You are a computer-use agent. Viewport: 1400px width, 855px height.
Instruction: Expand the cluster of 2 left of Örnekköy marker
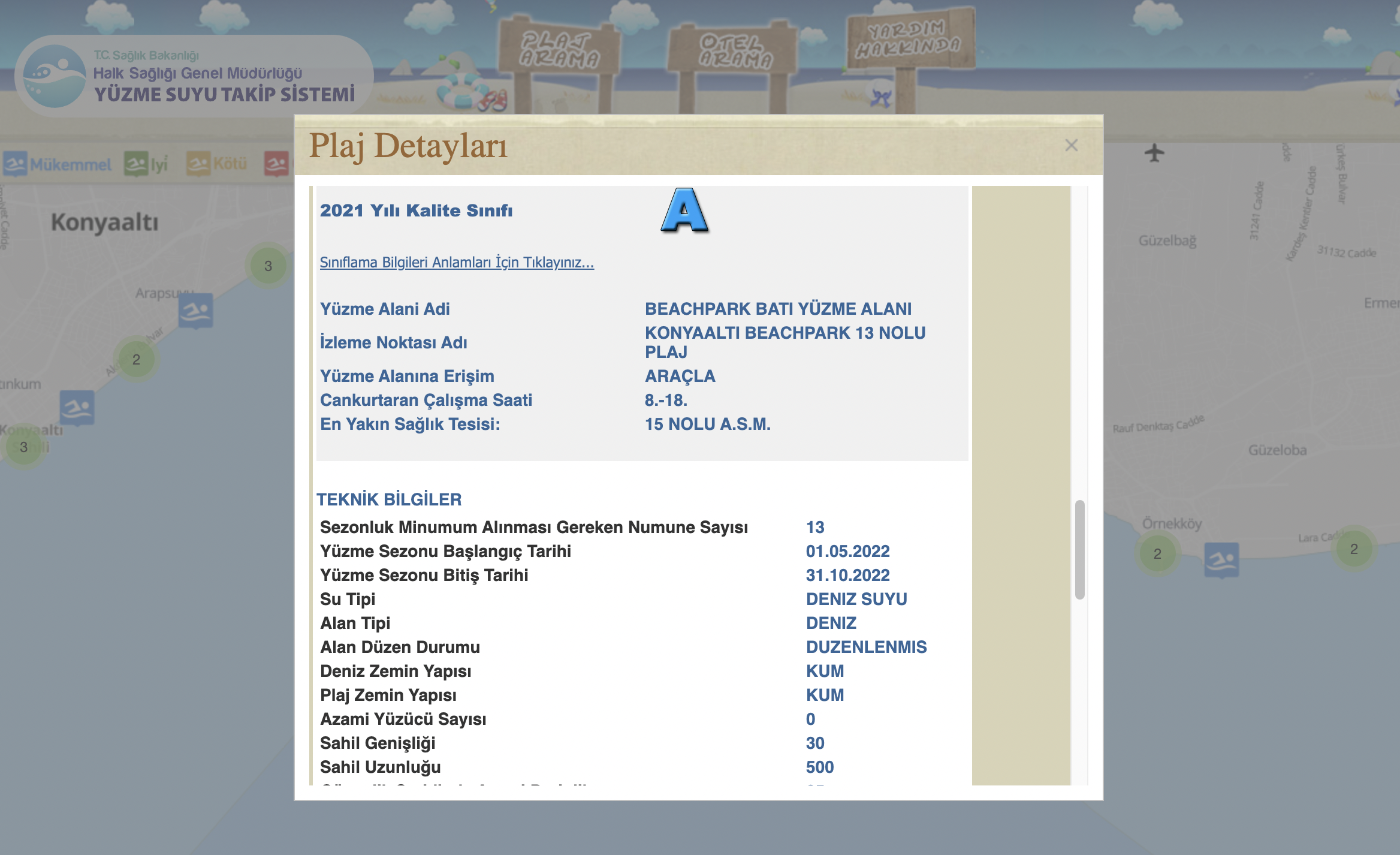point(1157,553)
